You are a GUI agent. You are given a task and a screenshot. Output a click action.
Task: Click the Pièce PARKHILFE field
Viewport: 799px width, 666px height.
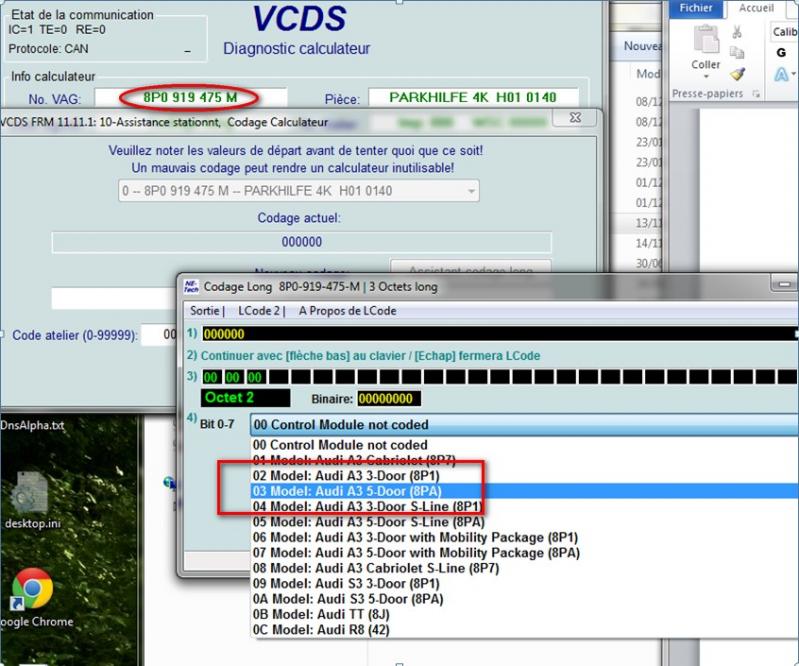pos(473,97)
